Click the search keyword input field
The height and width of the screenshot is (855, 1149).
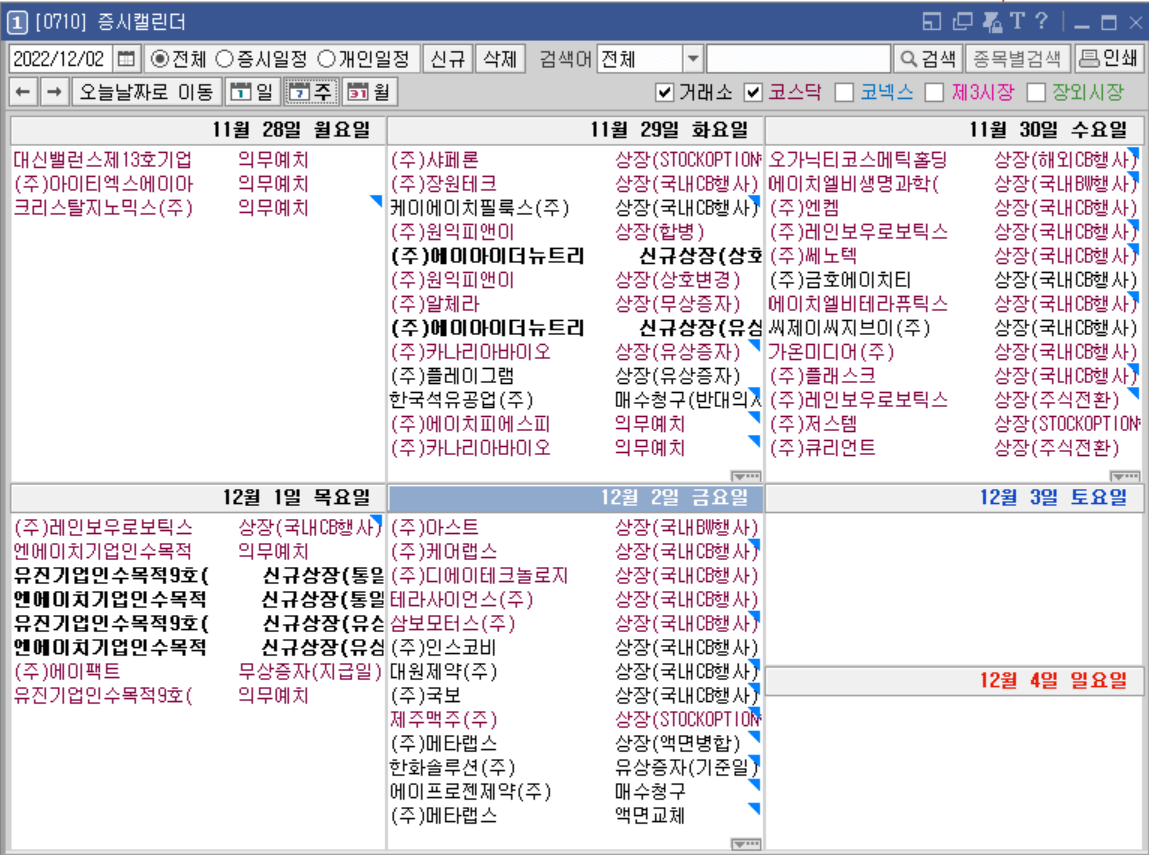798,59
